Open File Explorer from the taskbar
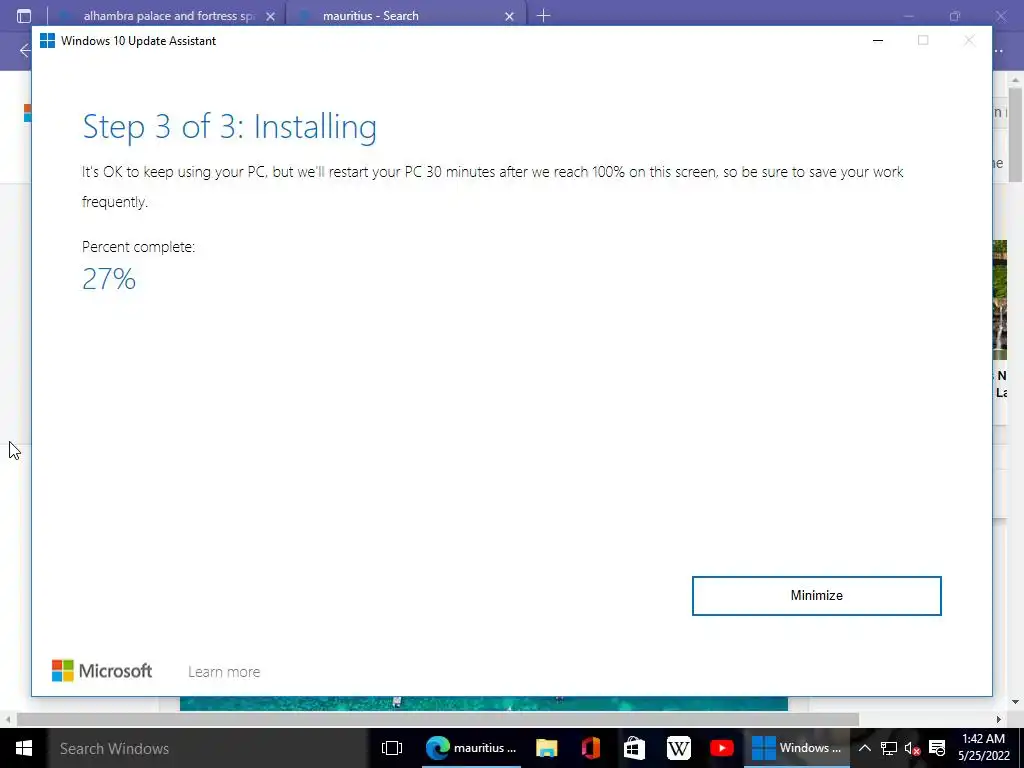1024x768 pixels. 547,748
